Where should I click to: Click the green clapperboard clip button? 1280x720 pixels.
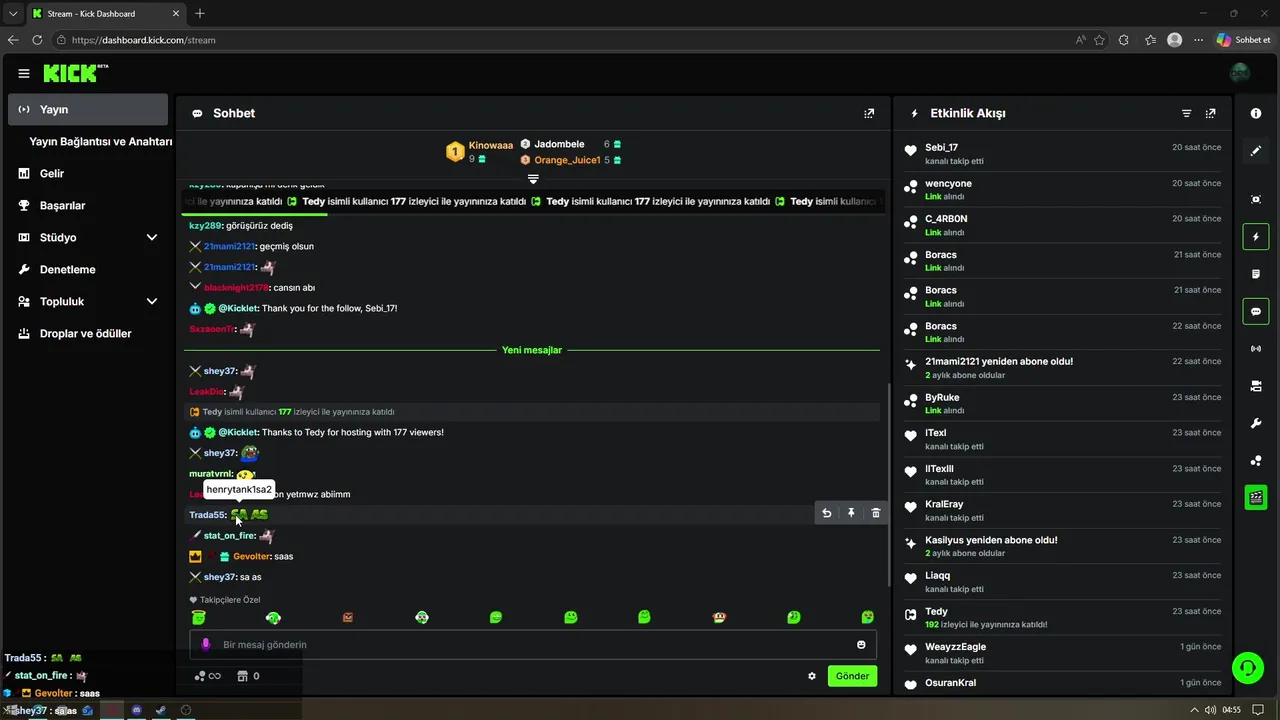pyautogui.click(x=1256, y=497)
